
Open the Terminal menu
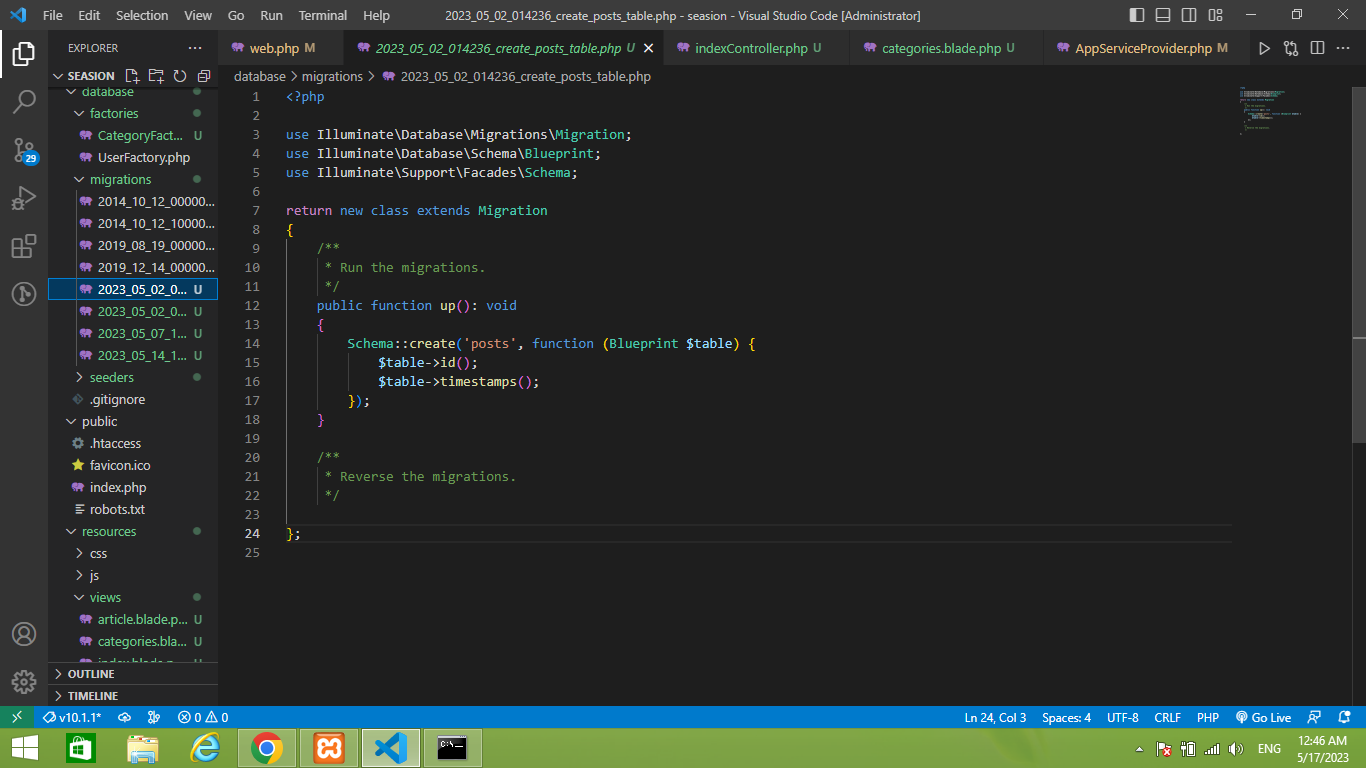[x=323, y=15]
